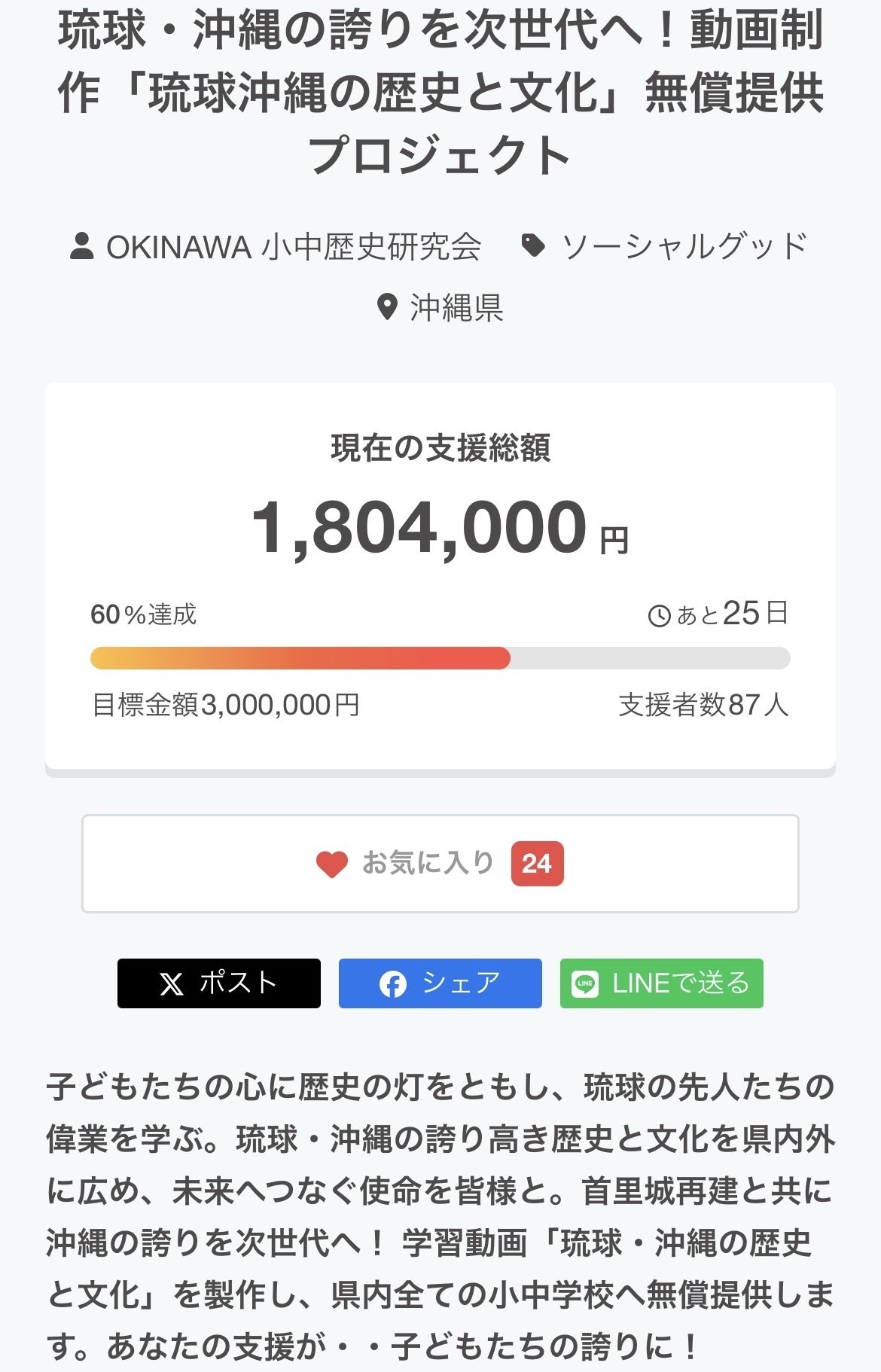Click the red heart favorite icon
Screen dimensions: 881x1372
point(331,864)
